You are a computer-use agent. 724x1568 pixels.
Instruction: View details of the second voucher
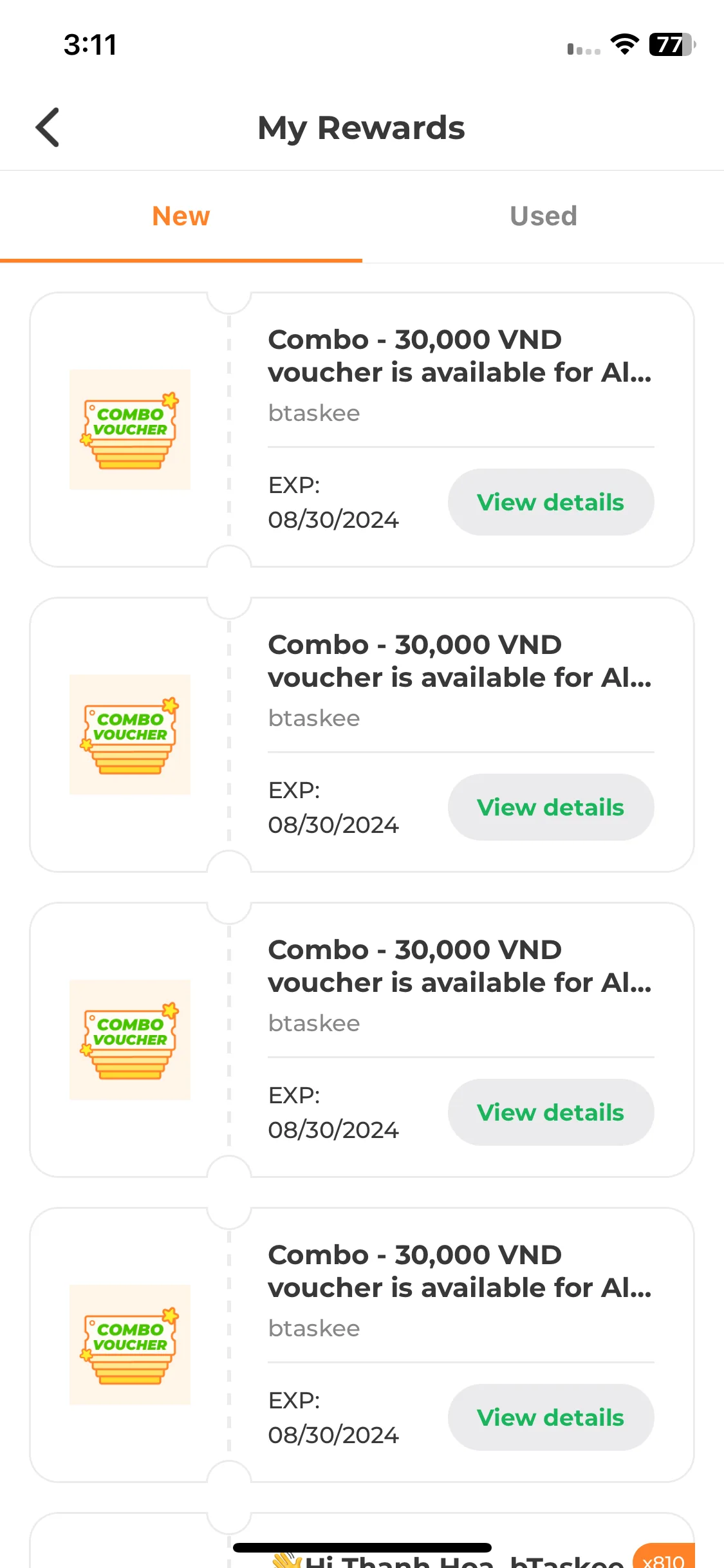coord(551,807)
